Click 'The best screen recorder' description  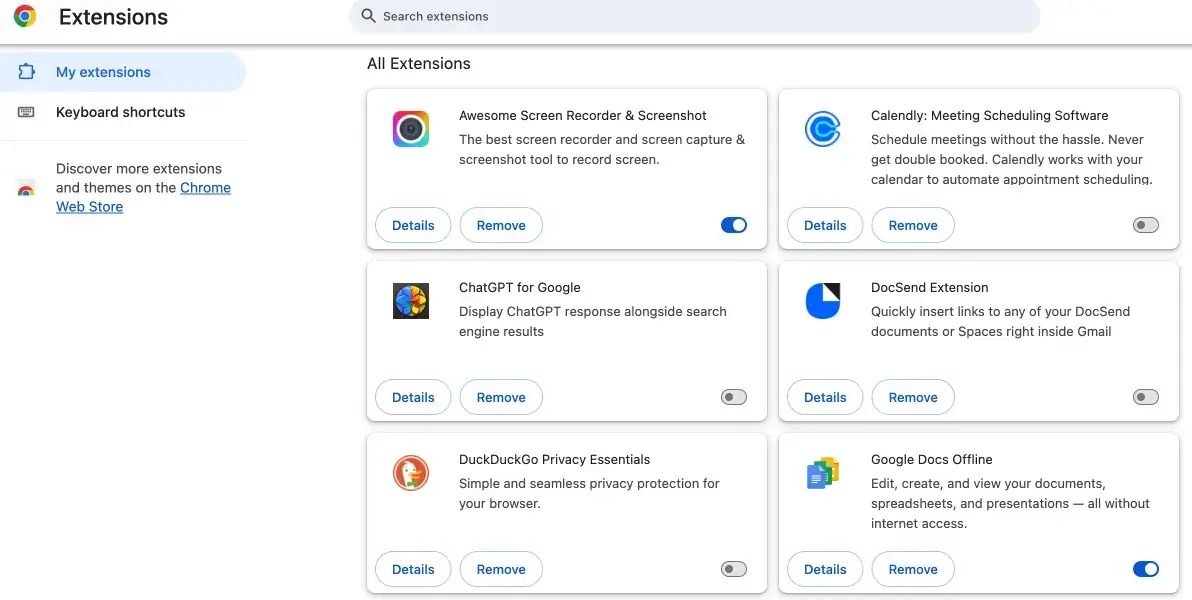[x=602, y=150]
